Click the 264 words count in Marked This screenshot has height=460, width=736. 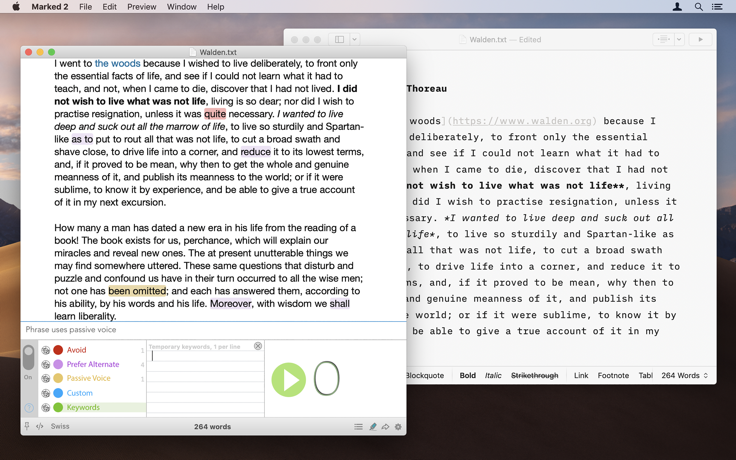tap(212, 427)
